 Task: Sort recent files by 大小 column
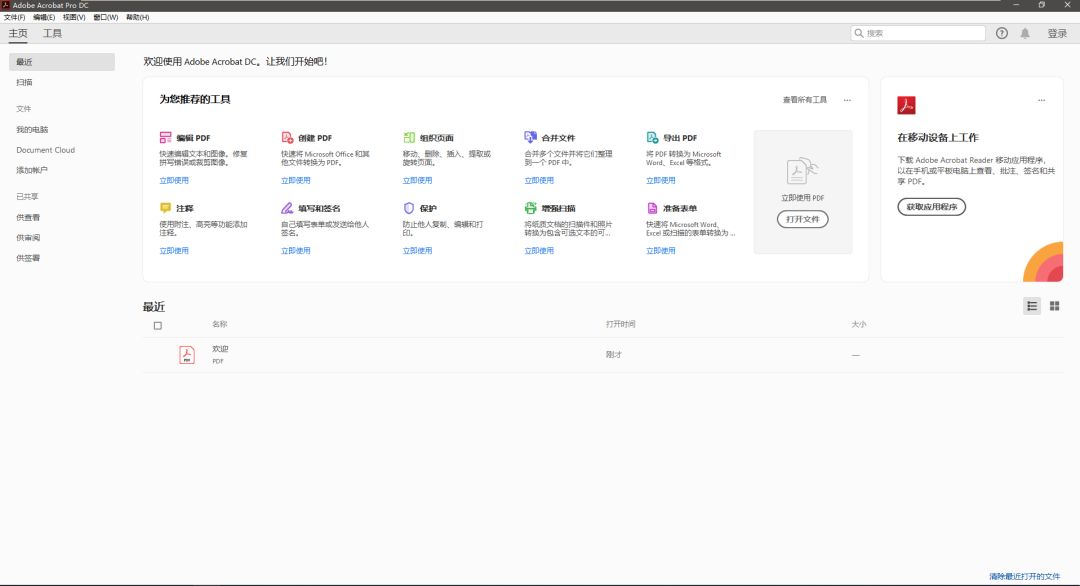[859, 324]
